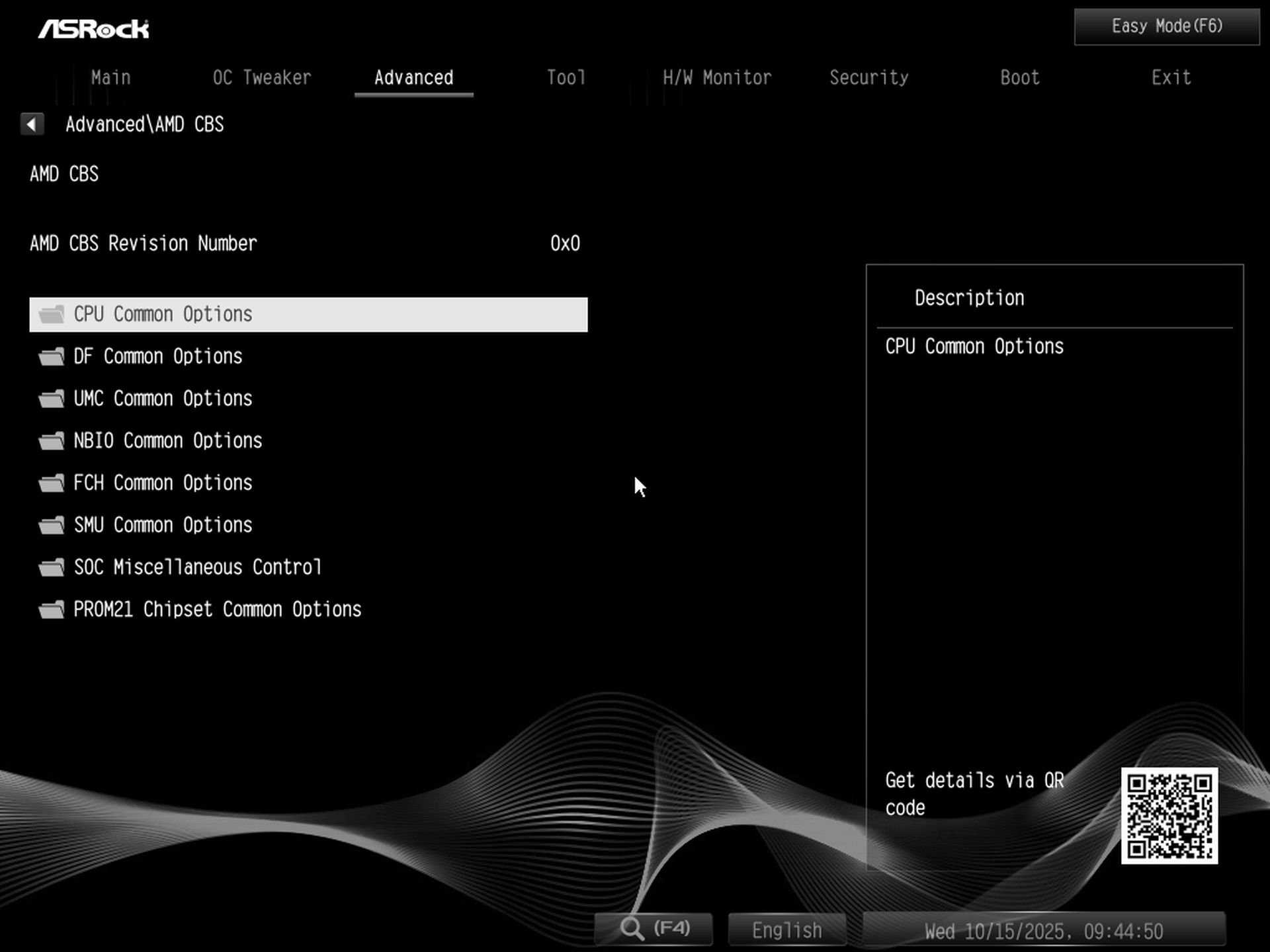Switch to the OC Tweaker tab
This screenshot has width=1270, height=952.
point(262,77)
